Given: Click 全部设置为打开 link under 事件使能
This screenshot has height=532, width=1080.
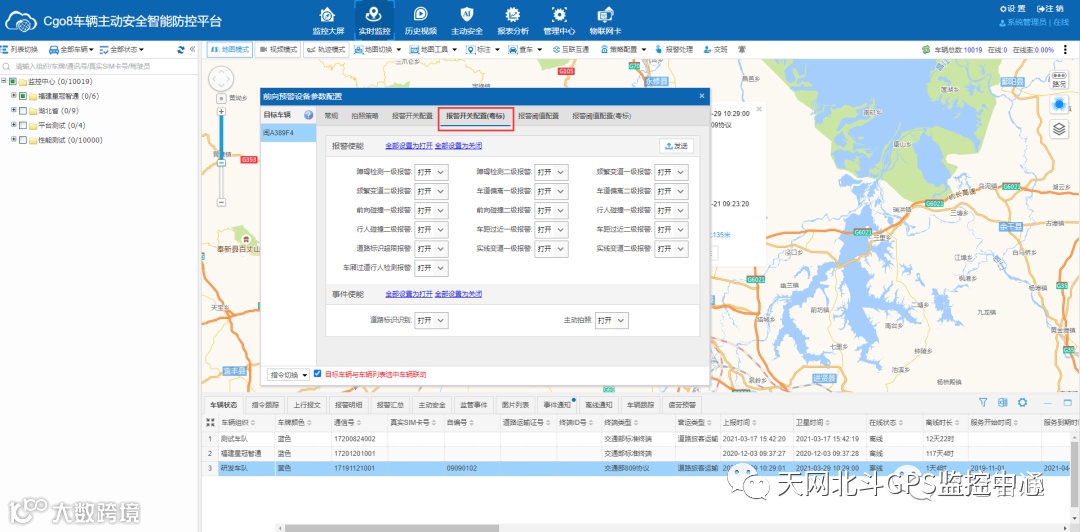Looking at the screenshot, I should (x=408, y=294).
